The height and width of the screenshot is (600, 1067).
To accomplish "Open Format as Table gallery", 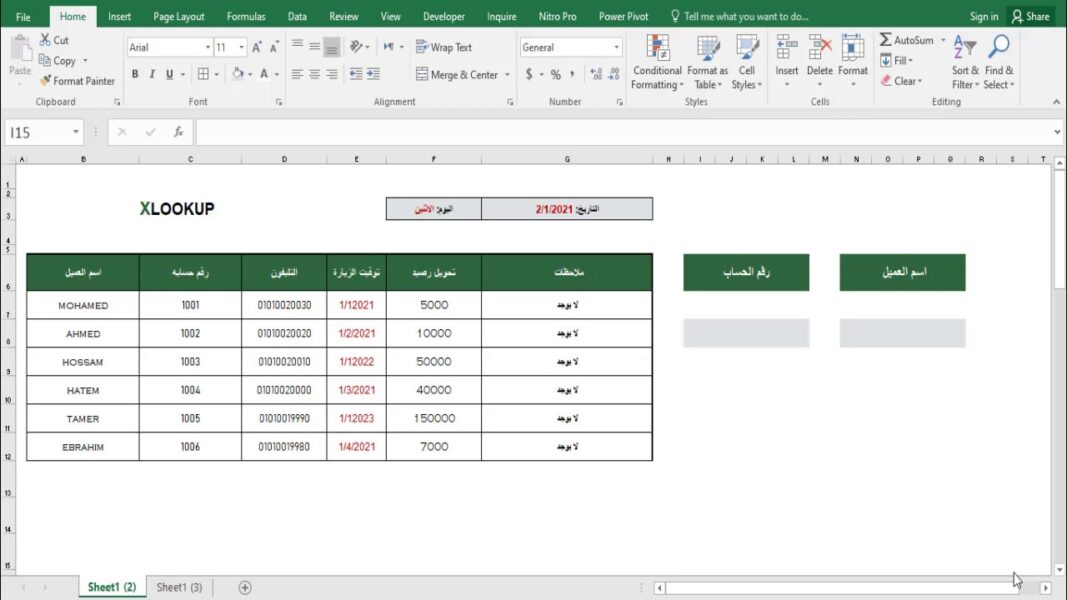I will (x=707, y=63).
